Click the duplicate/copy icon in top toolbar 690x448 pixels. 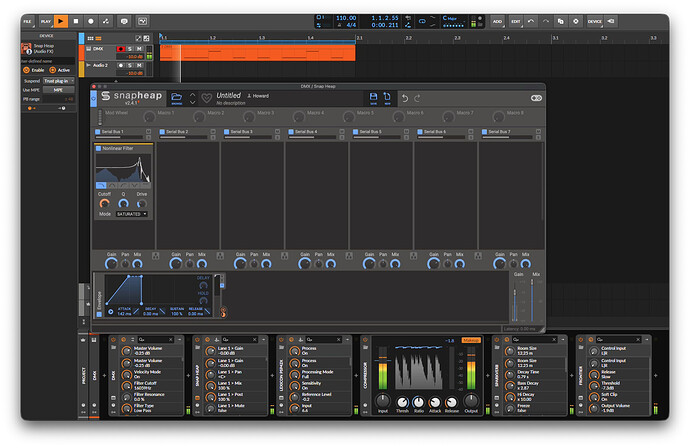click(561, 21)
